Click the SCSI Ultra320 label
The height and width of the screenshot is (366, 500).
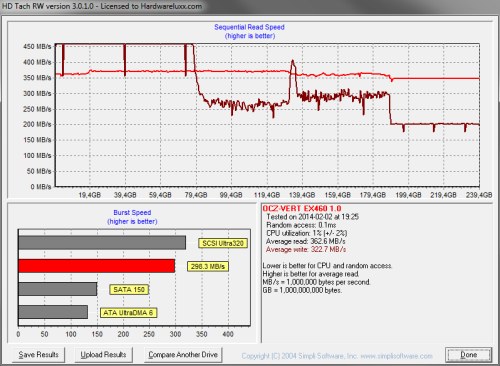pyautogui.click(x=223, y=243)
